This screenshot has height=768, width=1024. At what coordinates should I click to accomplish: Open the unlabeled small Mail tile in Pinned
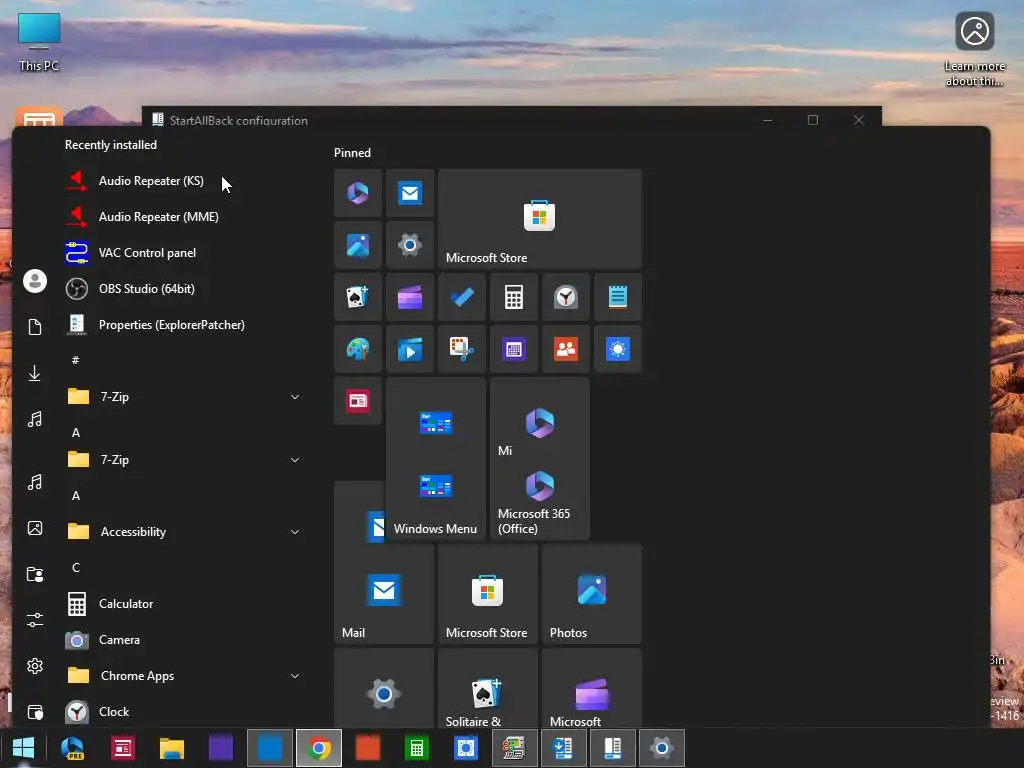coord(410,193)
